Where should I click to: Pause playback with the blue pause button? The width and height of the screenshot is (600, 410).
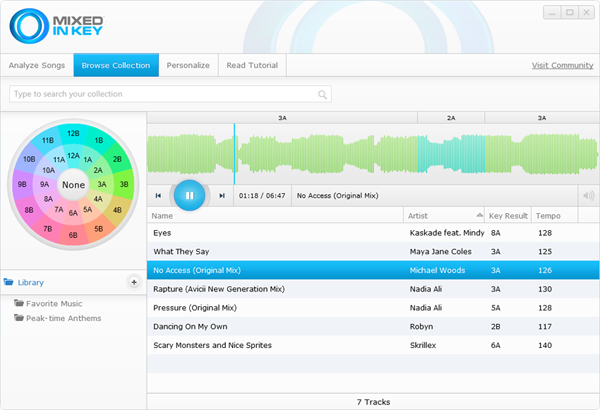(190, 195)
